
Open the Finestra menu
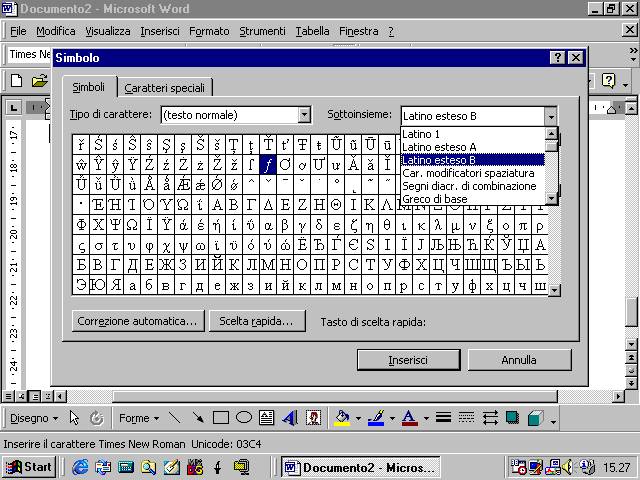[x=358, y=31]
